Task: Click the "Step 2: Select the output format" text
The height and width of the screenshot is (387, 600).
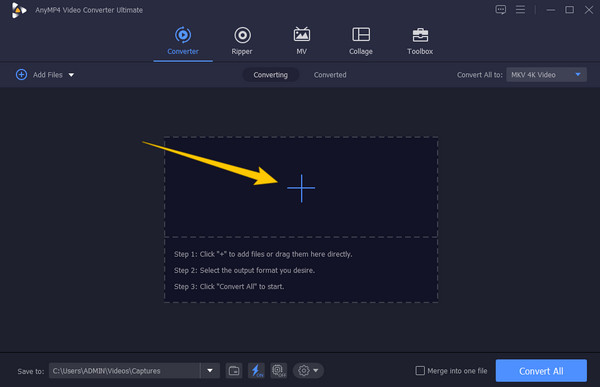Action: [244, 270]
